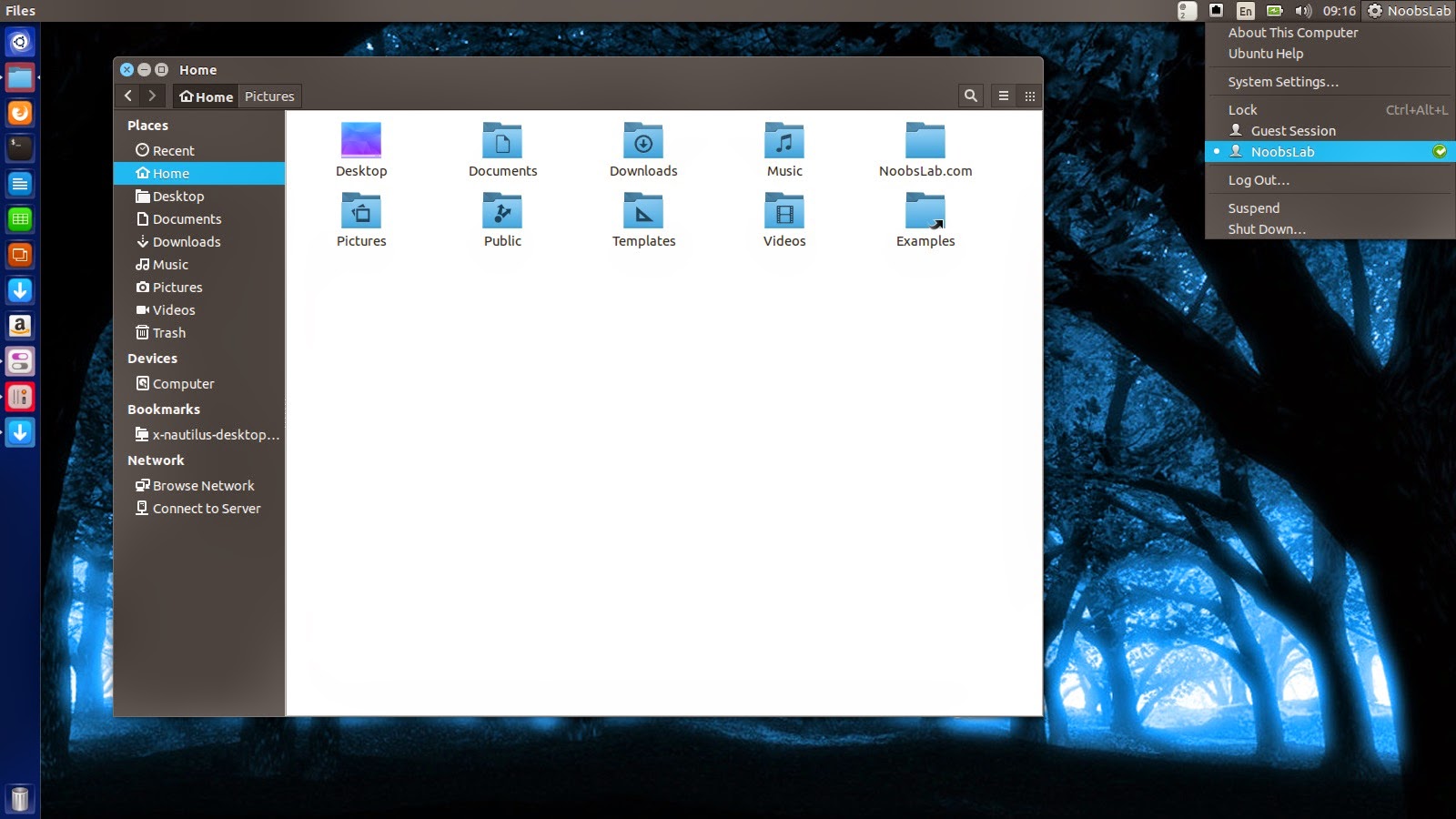Open the Examples shortcut folder

tap(925, 210)
